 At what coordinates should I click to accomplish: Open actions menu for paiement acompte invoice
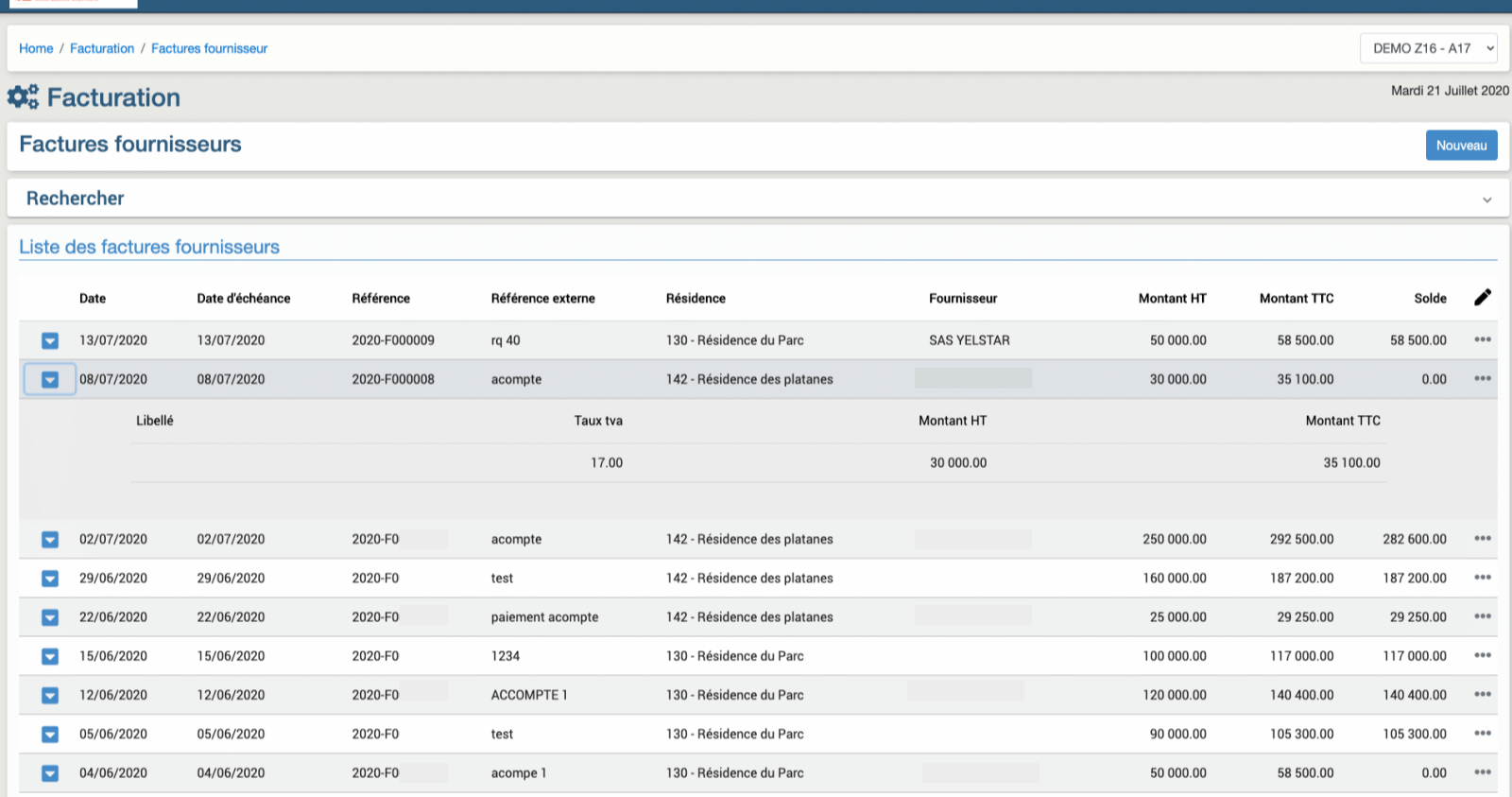coord(1482,616)
